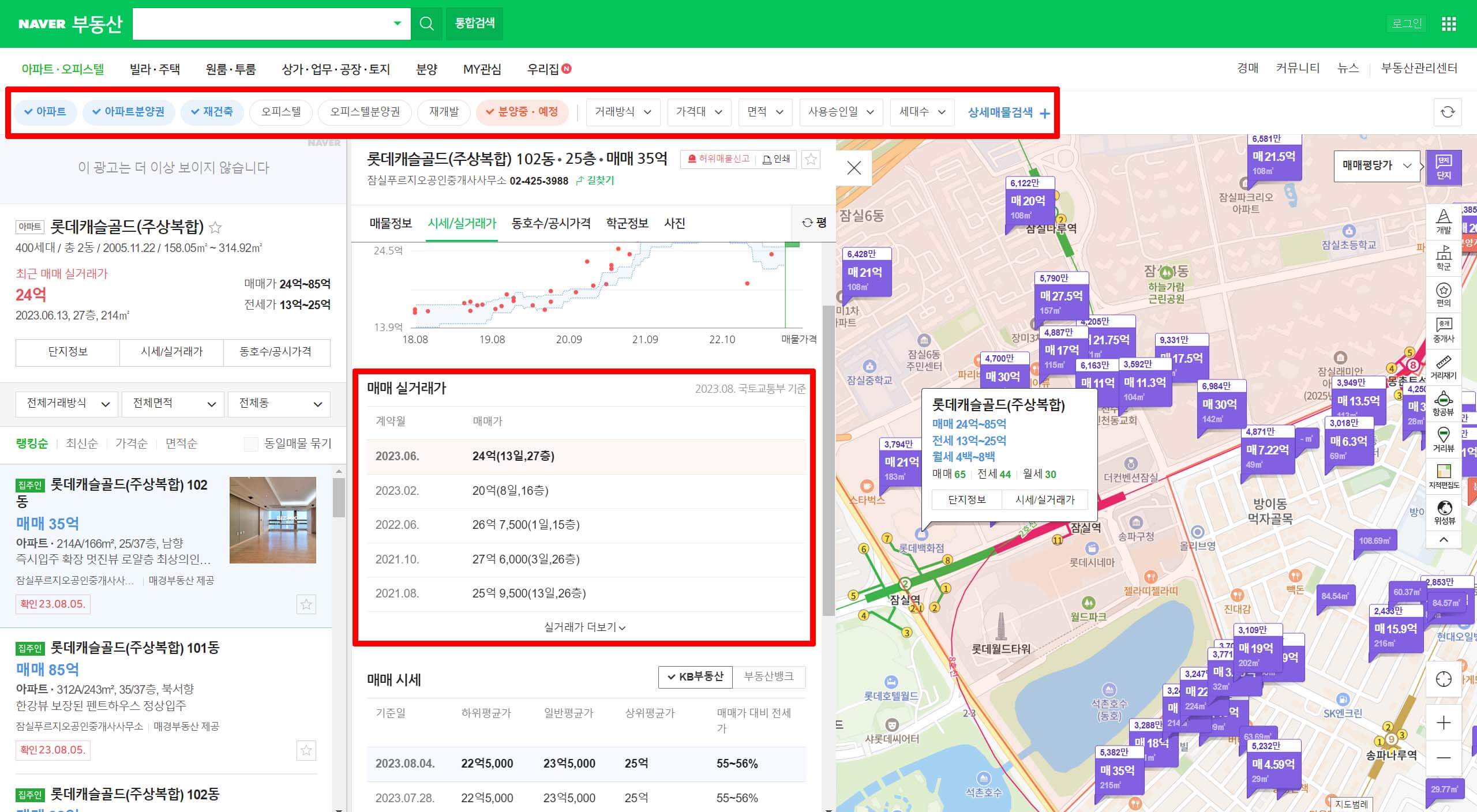The width and height of the screenshot is (1477, 812).
Task: Expand 실거래가 더보기 to show more
Action: (584, 627)
